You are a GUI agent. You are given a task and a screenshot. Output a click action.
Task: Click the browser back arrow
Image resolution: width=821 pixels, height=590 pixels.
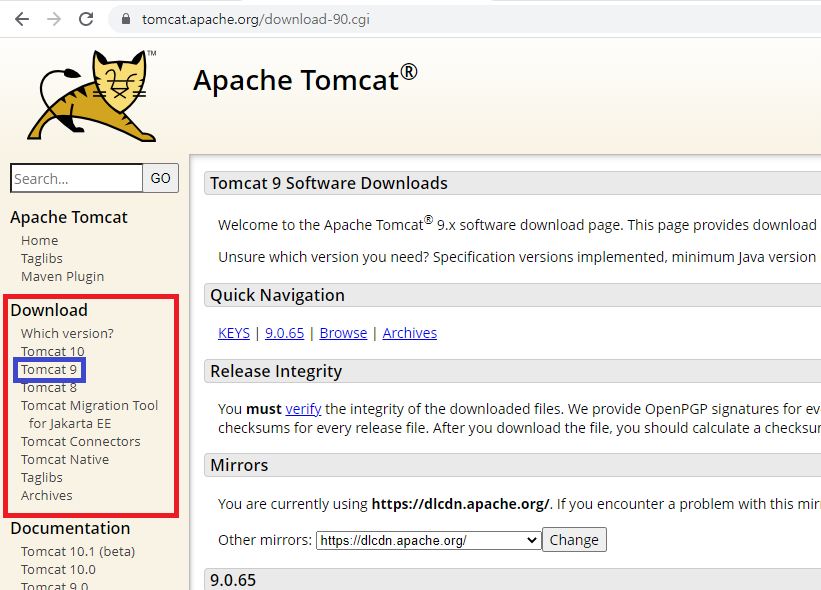click(x=22, y=19)
